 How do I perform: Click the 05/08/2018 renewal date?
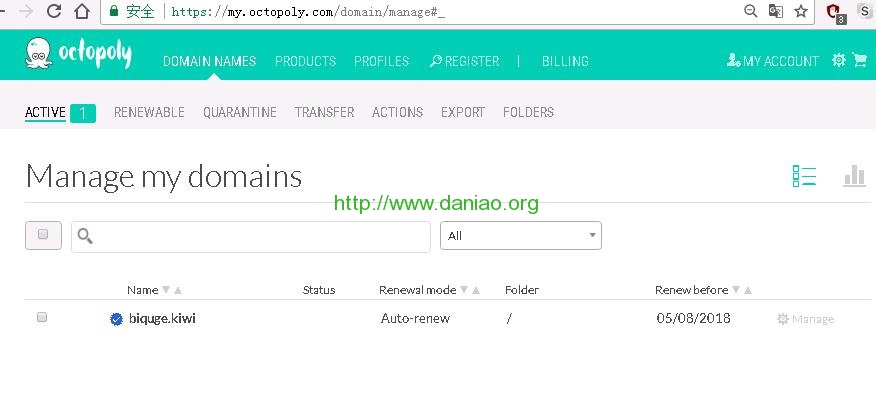[693, 319]
